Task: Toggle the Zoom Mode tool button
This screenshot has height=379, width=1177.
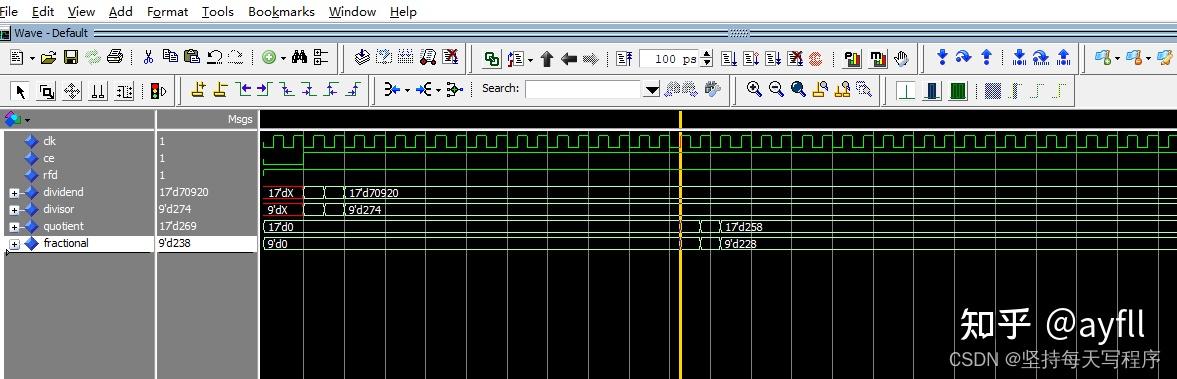Action: (x=46, y=92)
